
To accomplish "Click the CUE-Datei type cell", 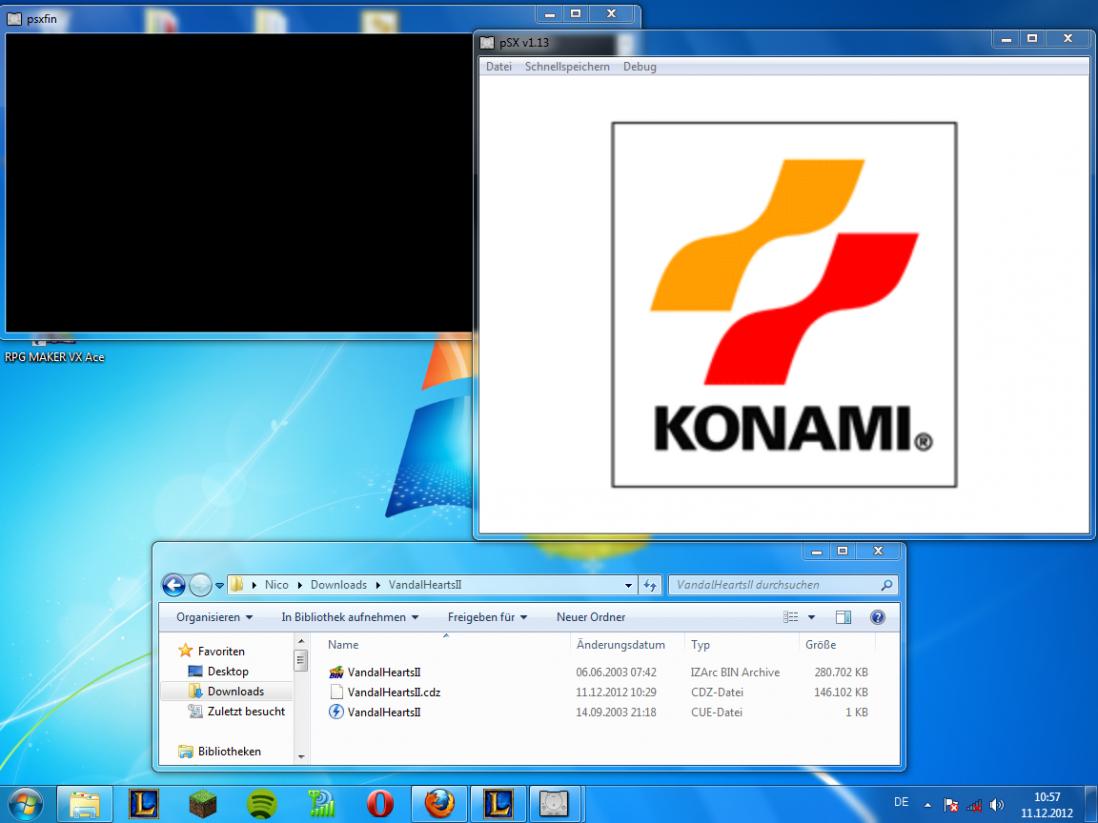I will pos(716,712).
